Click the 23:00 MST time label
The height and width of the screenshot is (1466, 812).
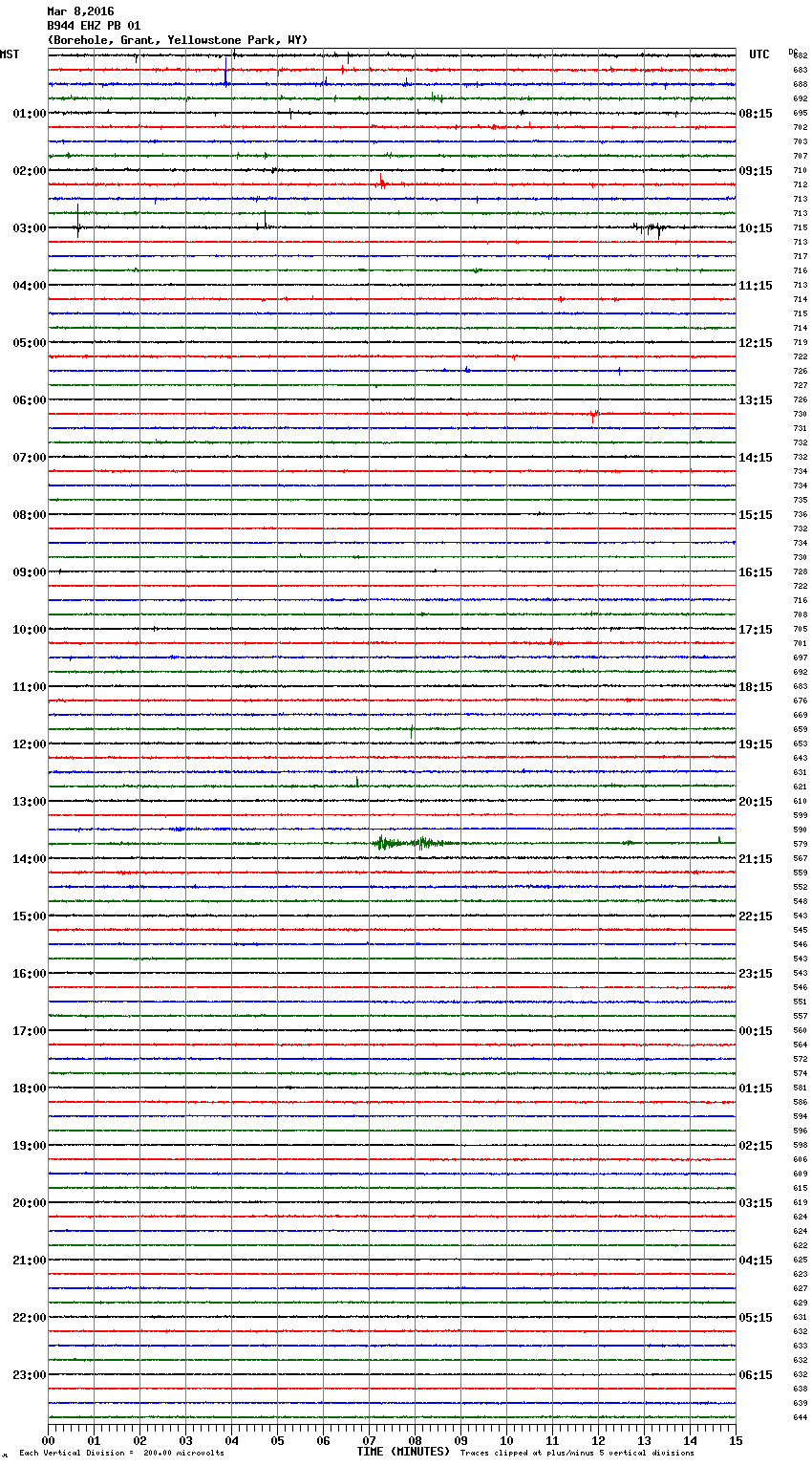pos(29,1375)
